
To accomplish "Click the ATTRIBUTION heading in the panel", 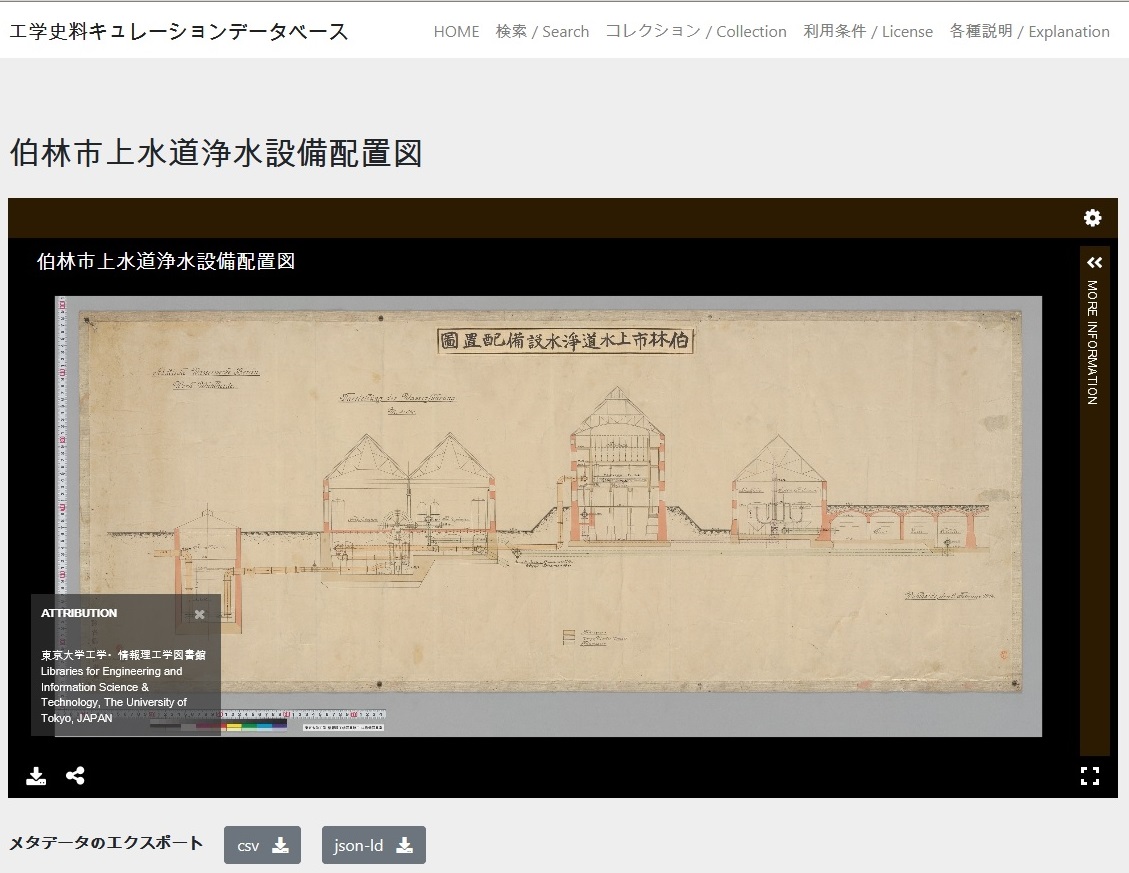I will click(x=78, y=613).
